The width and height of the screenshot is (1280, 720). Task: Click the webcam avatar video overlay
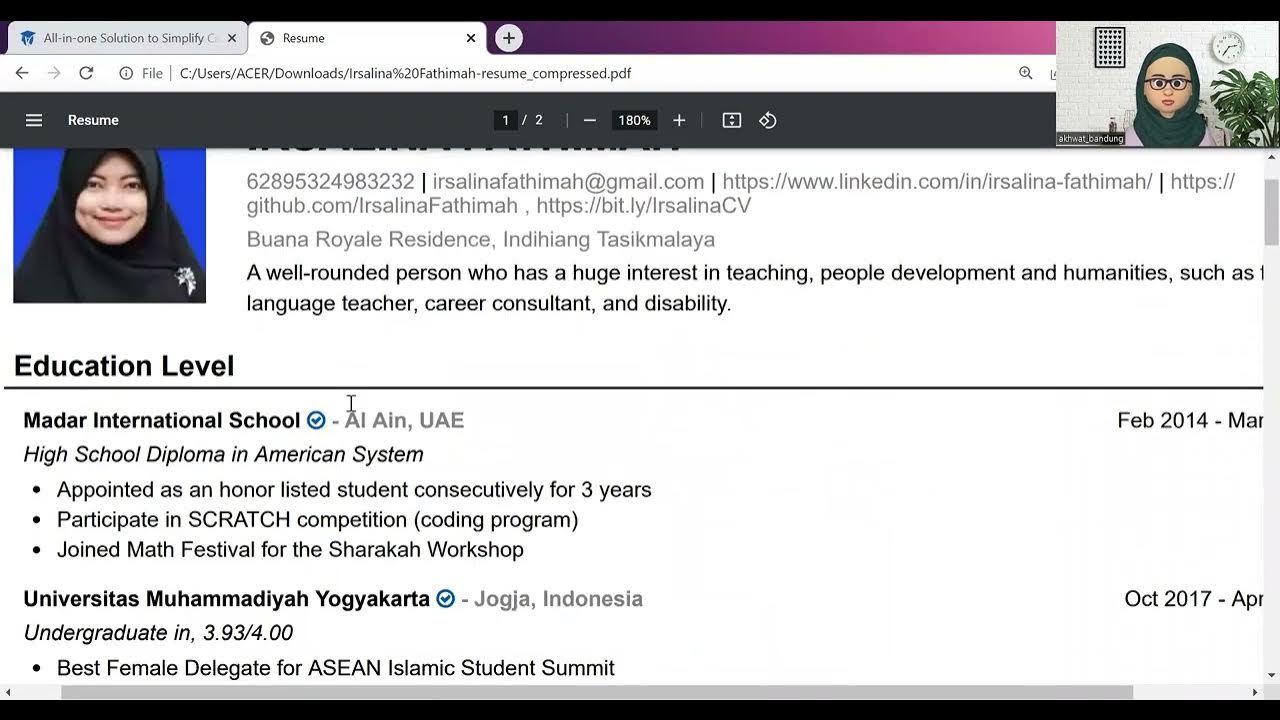[1167, 84]
